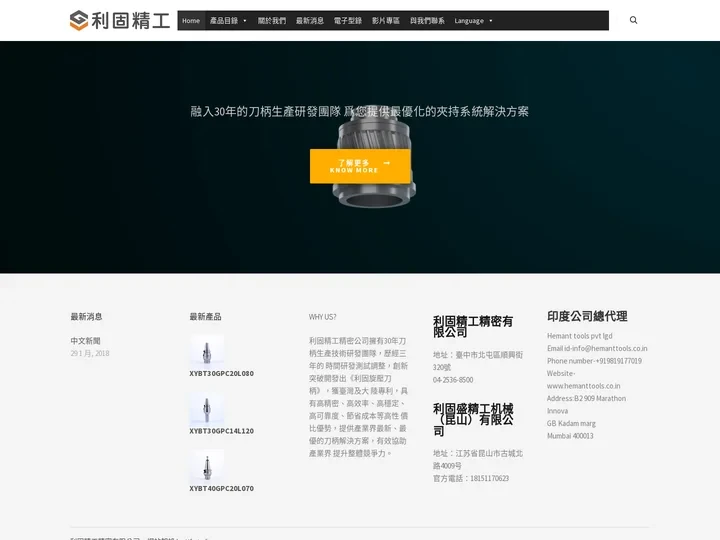720x540 pixels.
Task: Expand the Language dropdown
Action: [x=473, y=21]
